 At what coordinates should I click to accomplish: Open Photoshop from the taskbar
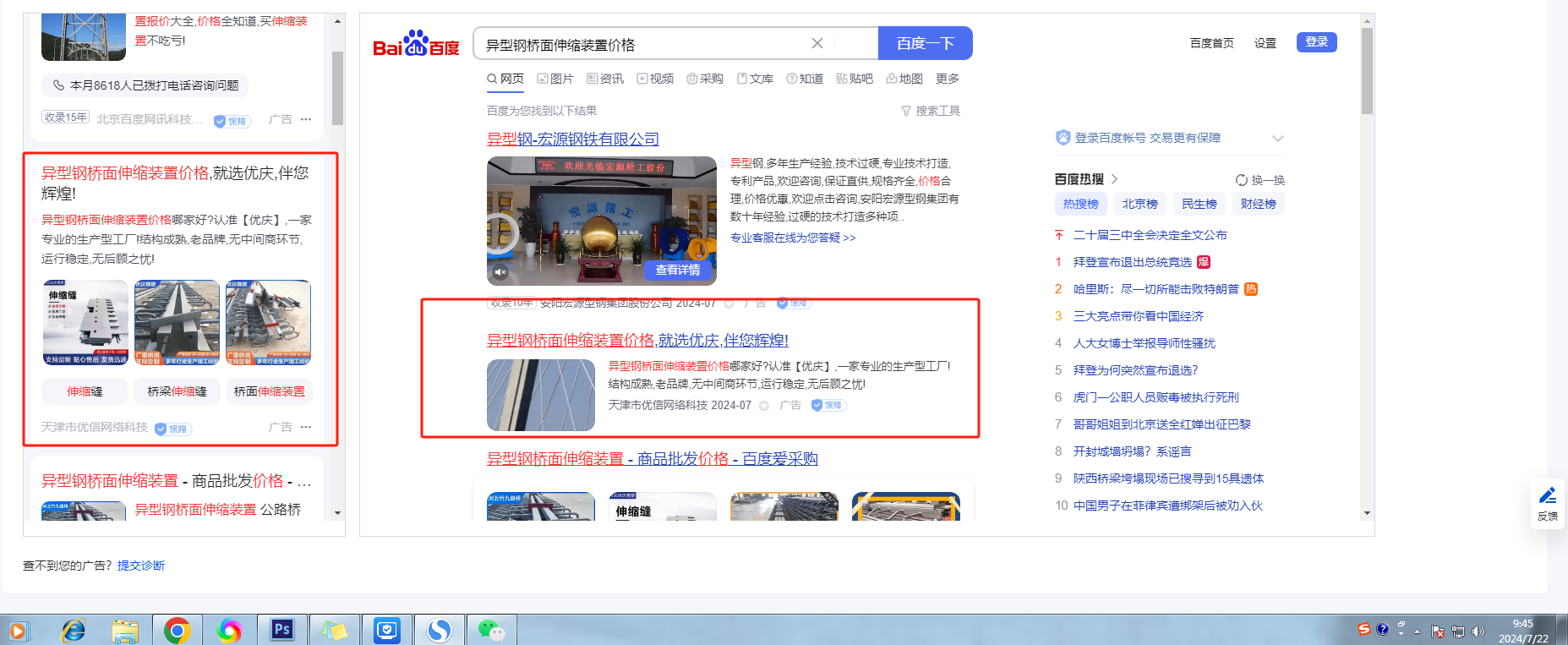coord(281,630)
